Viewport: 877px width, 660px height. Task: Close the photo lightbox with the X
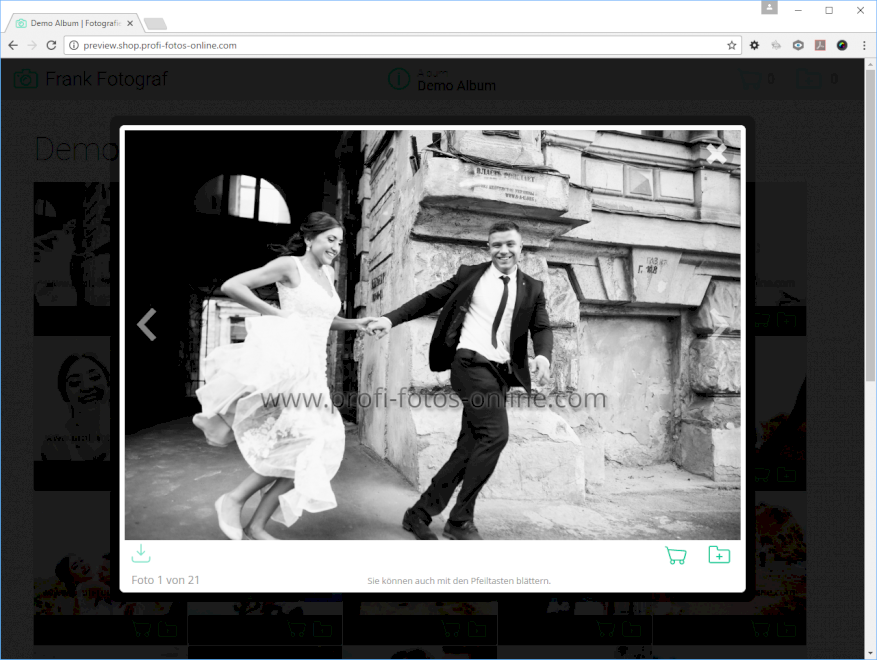pos(716,153)
